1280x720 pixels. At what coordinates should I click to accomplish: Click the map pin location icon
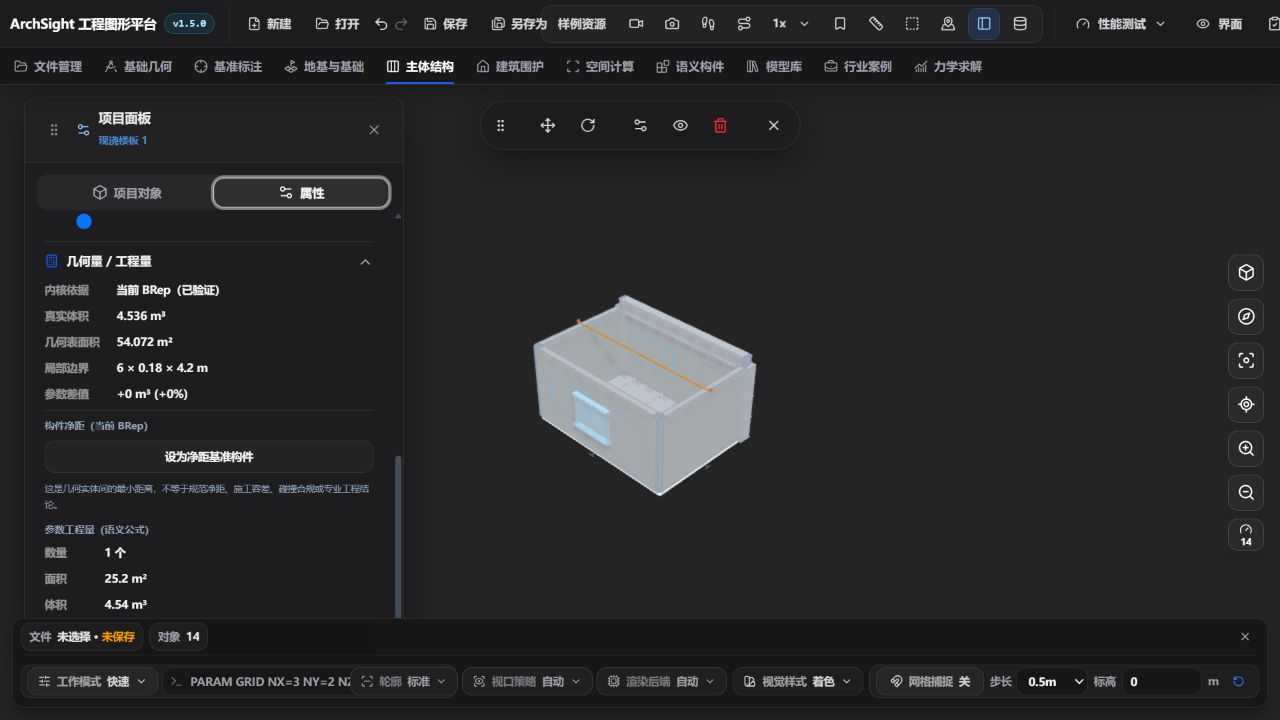[948, 24]
